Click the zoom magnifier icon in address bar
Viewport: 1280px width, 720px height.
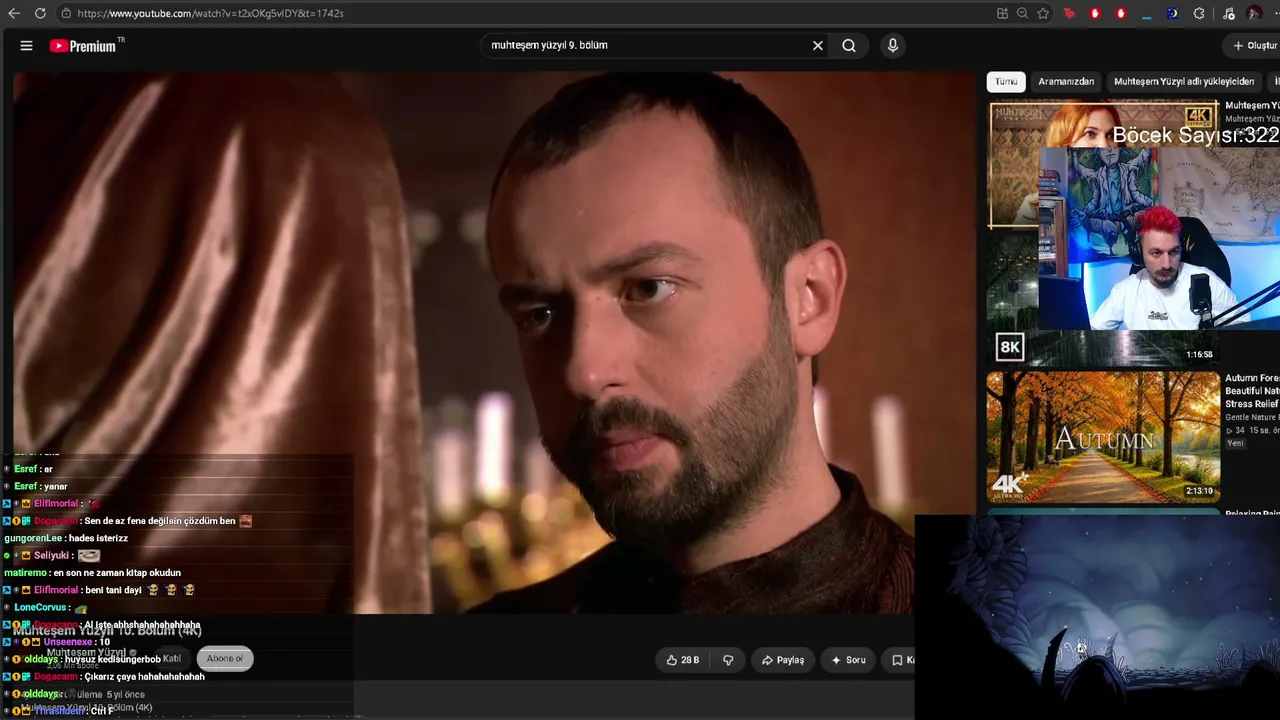point(1022,13)
